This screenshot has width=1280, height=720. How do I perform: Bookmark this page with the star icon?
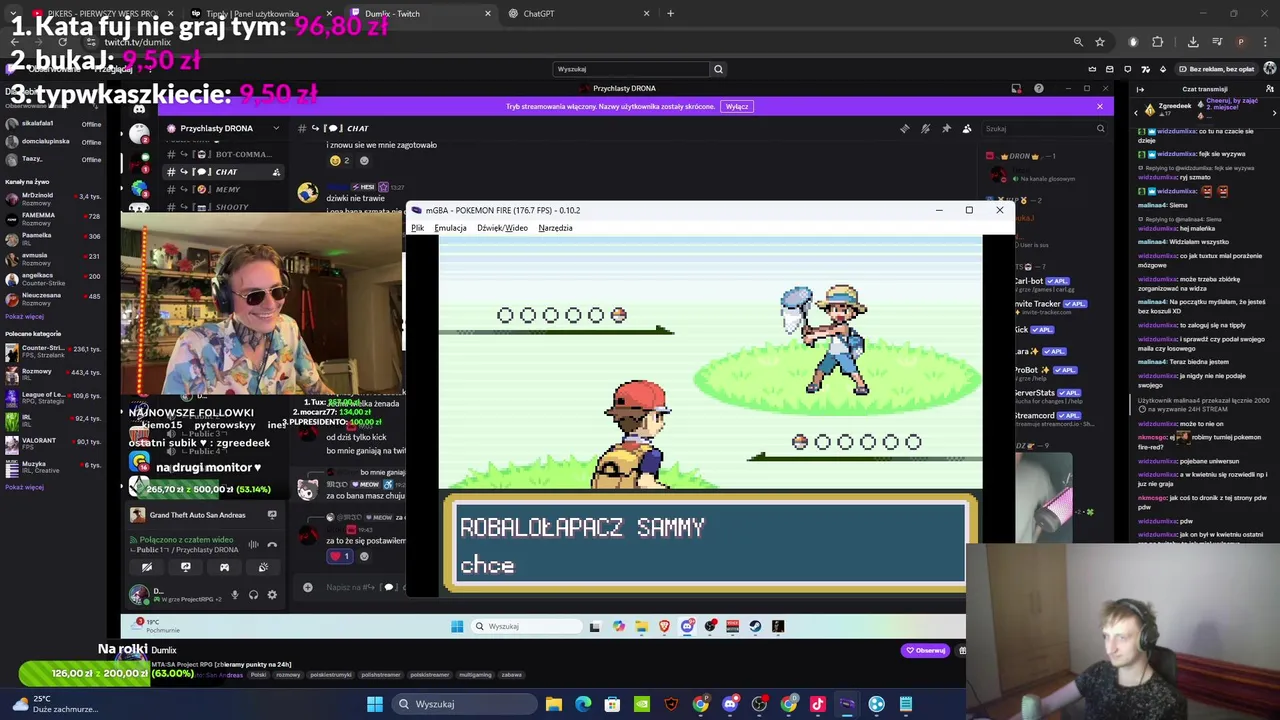click(x=1100, y=42)
